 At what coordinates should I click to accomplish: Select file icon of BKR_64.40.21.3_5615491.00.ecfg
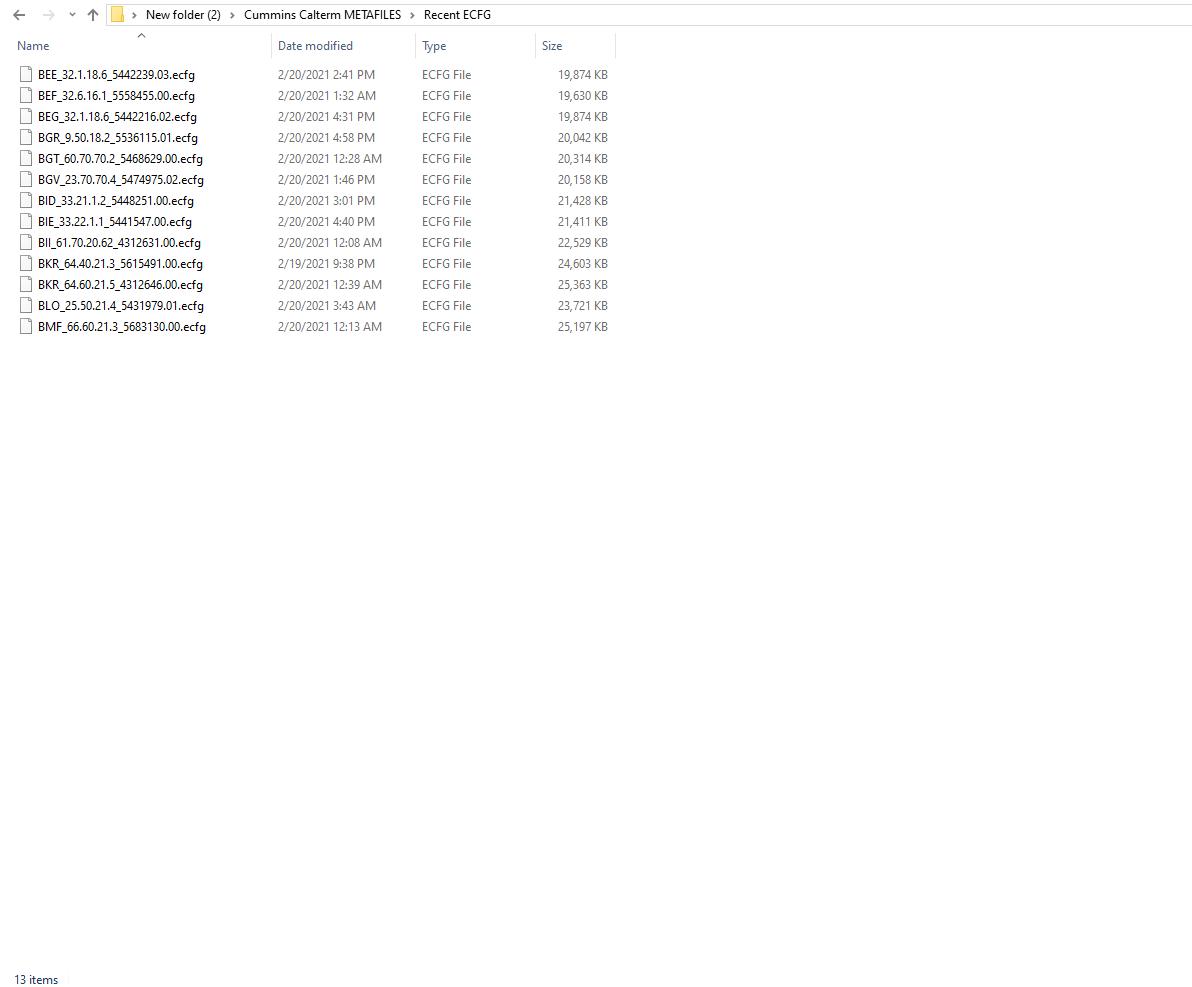[x=26, y=264]
